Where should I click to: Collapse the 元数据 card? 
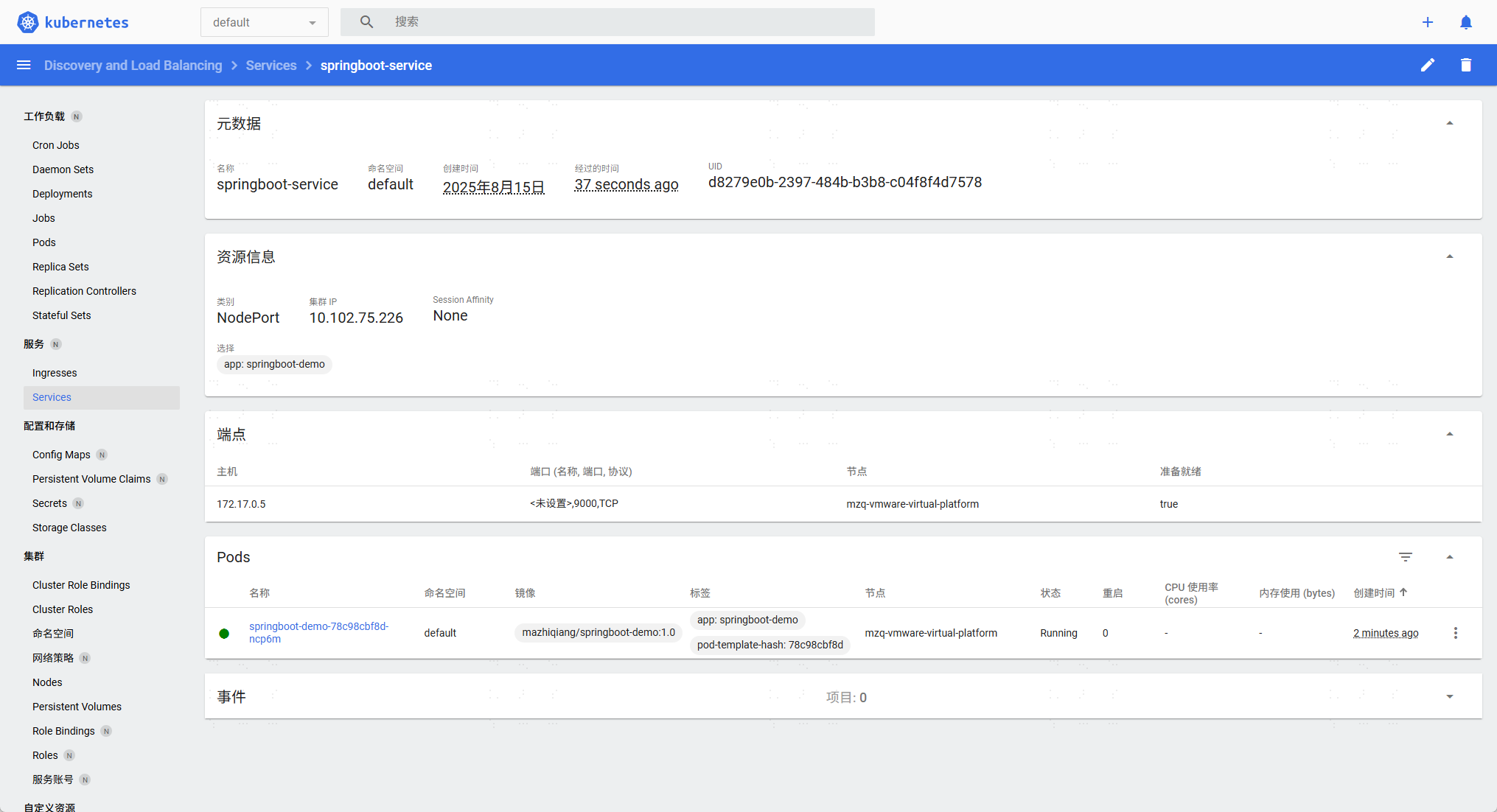coord(1449,123)
